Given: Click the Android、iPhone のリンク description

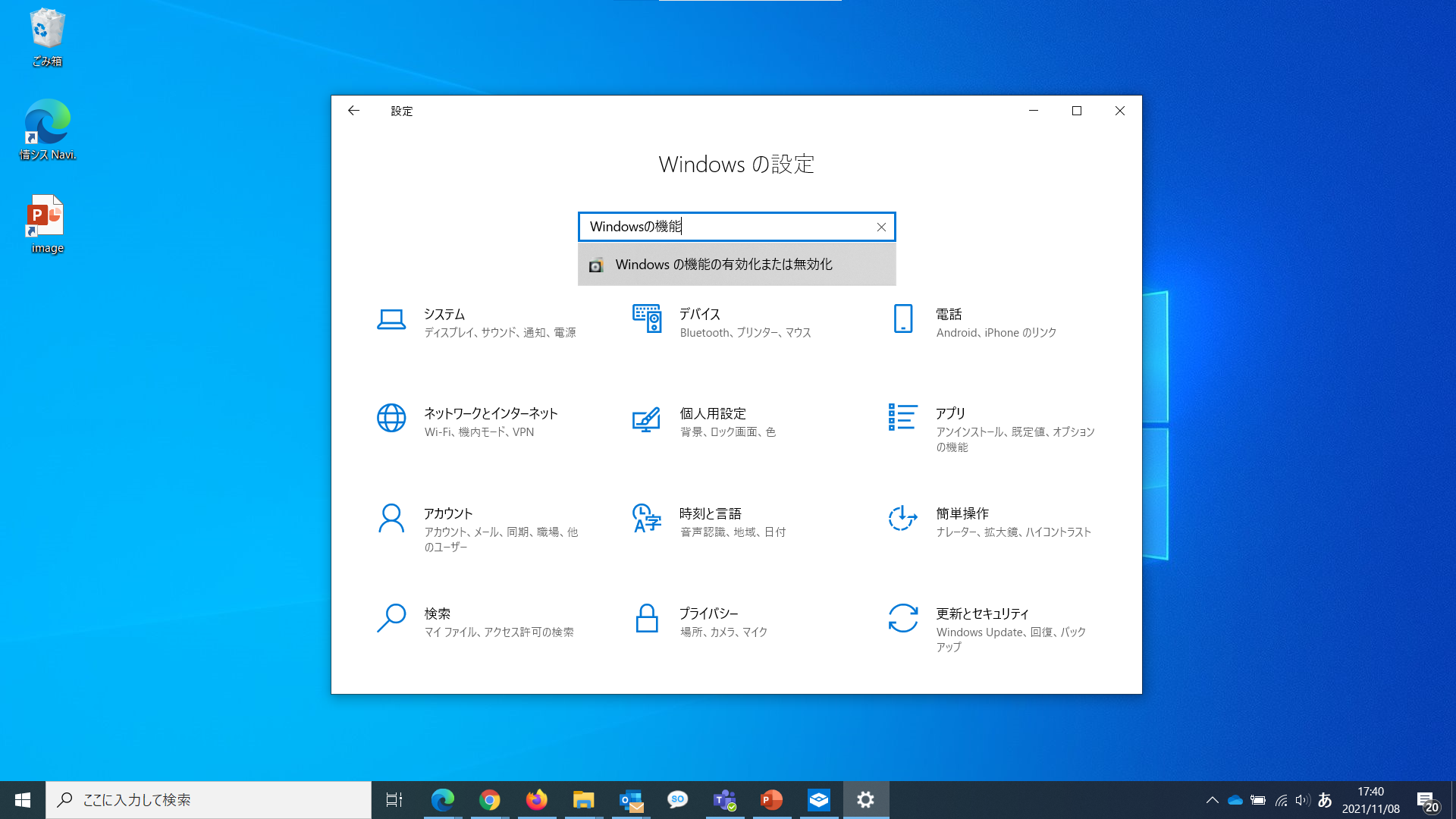Looking at the screenshot, I should point(996,333).
